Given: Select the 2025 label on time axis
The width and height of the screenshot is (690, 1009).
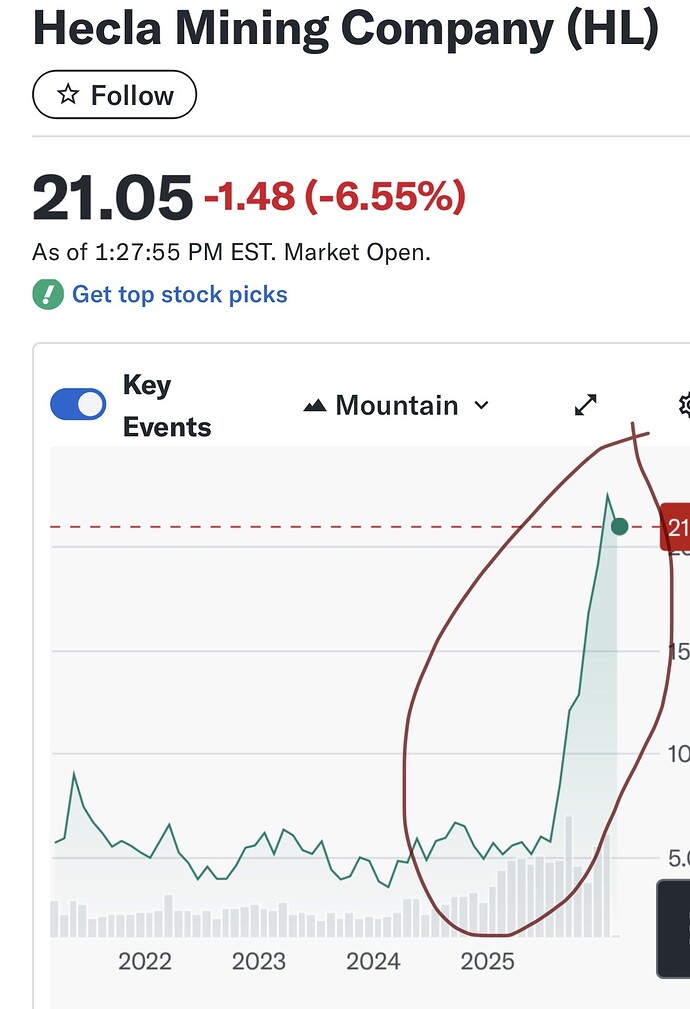Looking at the screenshot, I should 487,962.
